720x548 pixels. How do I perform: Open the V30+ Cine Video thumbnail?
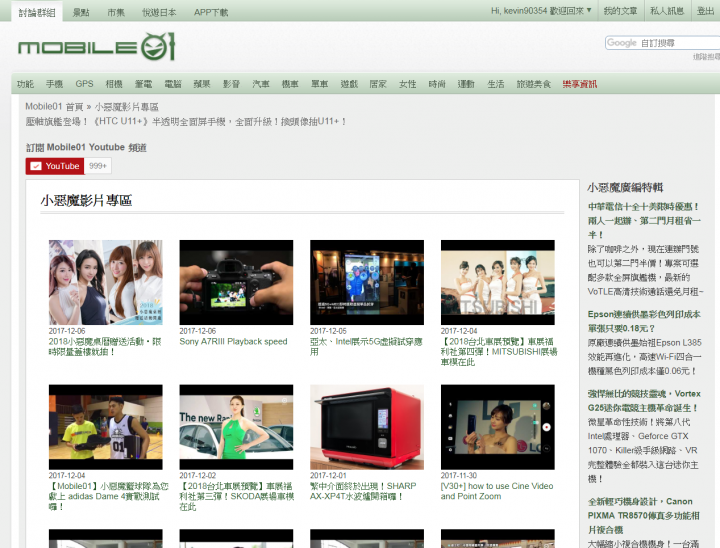pos(498,427)
